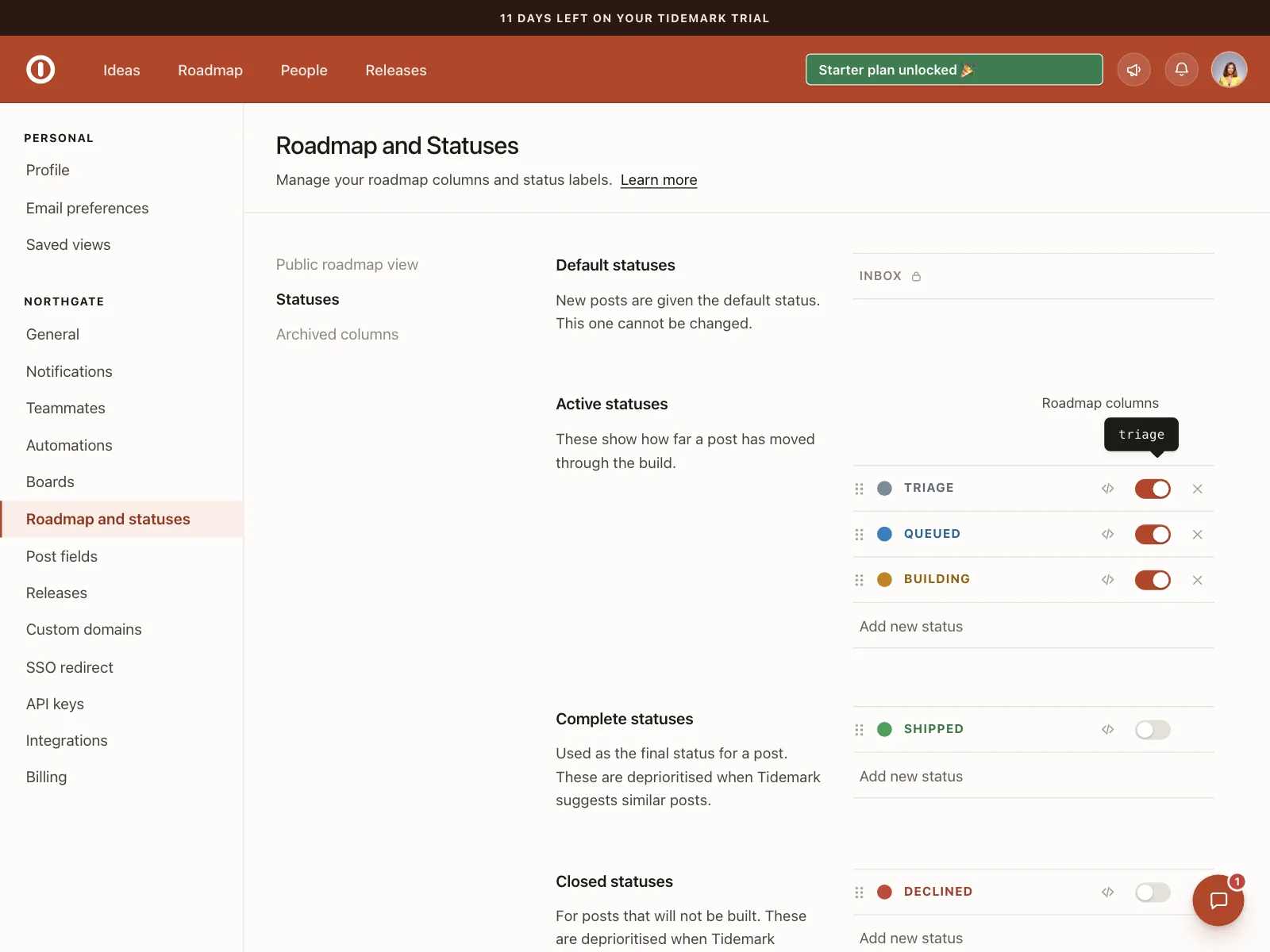Open Teammates settings

click(66, 409)
